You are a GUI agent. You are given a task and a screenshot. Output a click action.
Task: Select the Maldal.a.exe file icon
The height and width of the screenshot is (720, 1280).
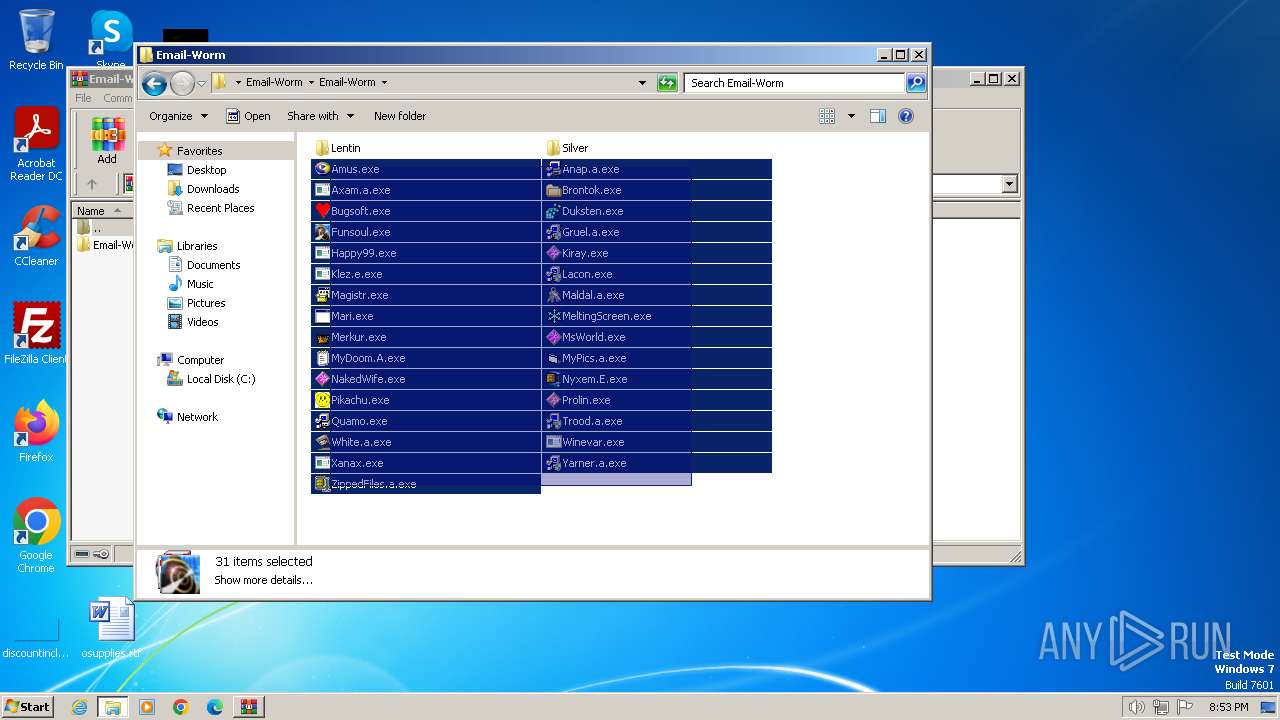pos(553,295)
